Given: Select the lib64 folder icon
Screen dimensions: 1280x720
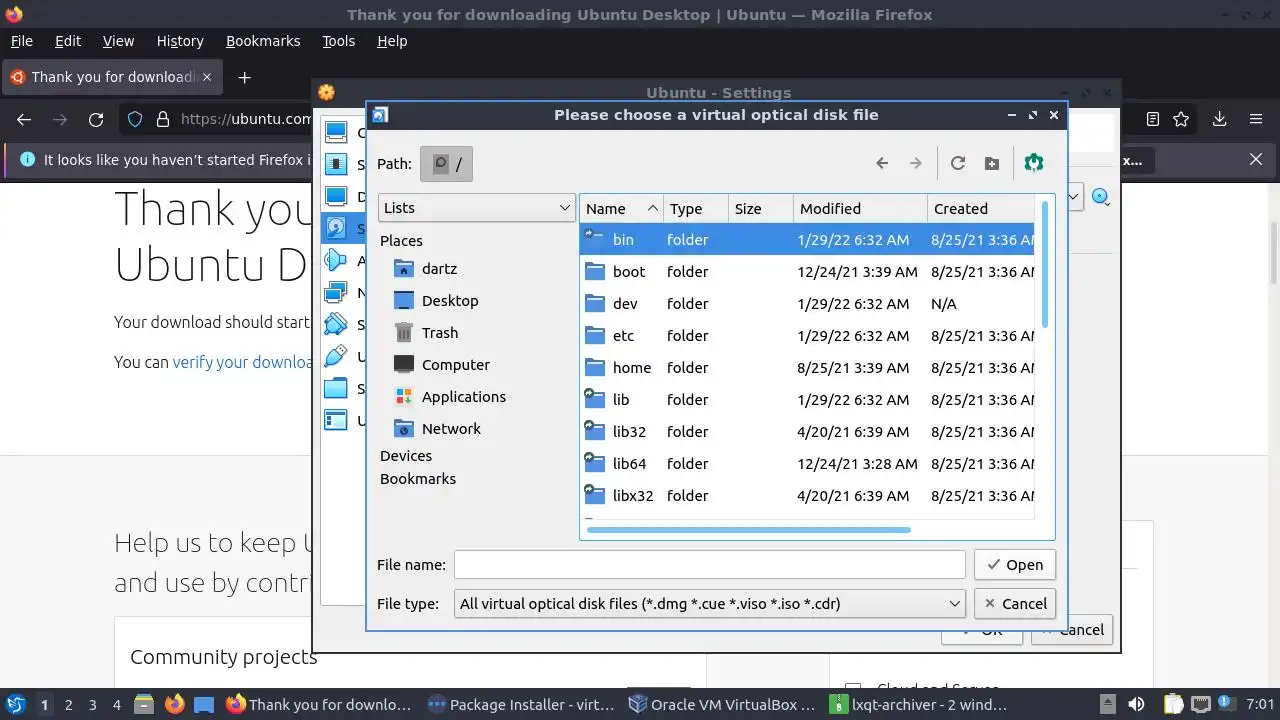Looking at the screenshot, I should click(595, 463).
